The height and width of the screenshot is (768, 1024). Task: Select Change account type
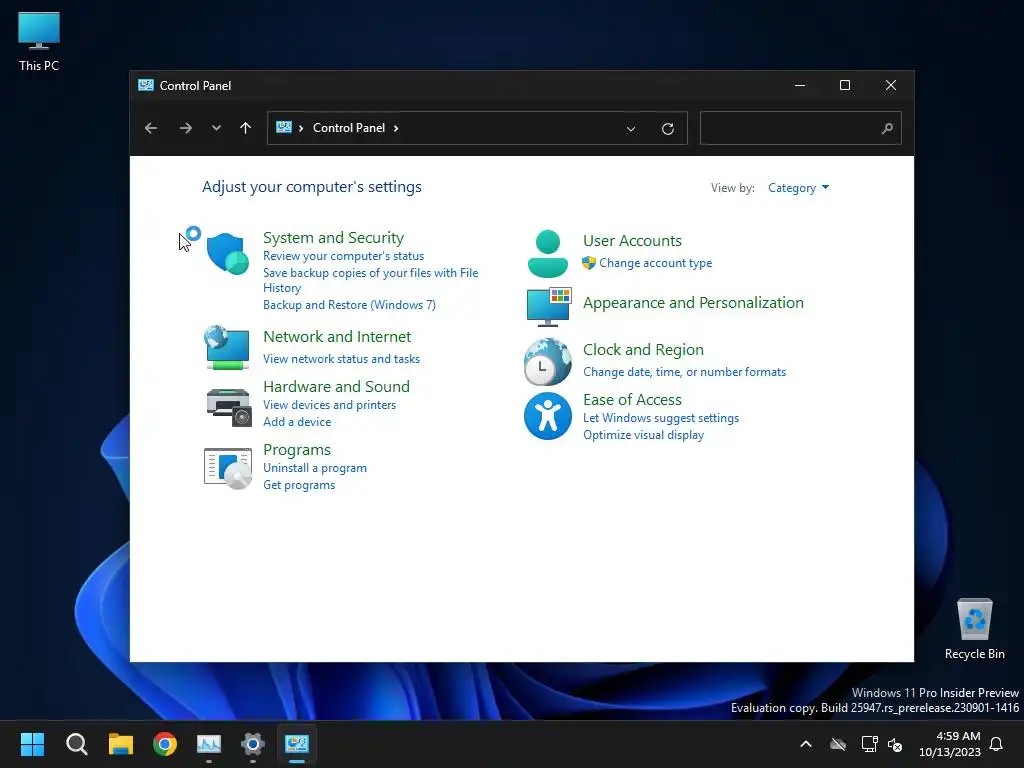(656, 263)
